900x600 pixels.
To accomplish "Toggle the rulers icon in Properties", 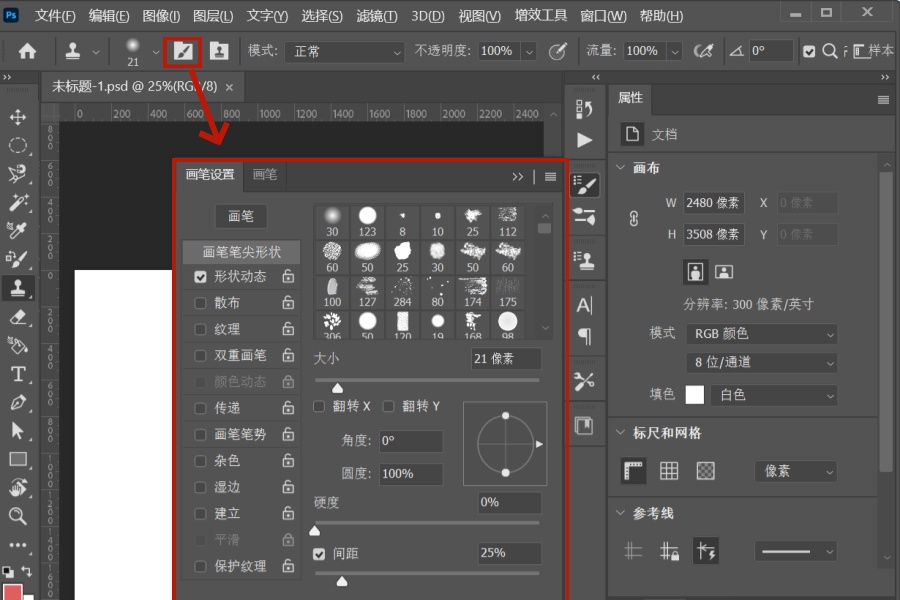I will point(634,471).
